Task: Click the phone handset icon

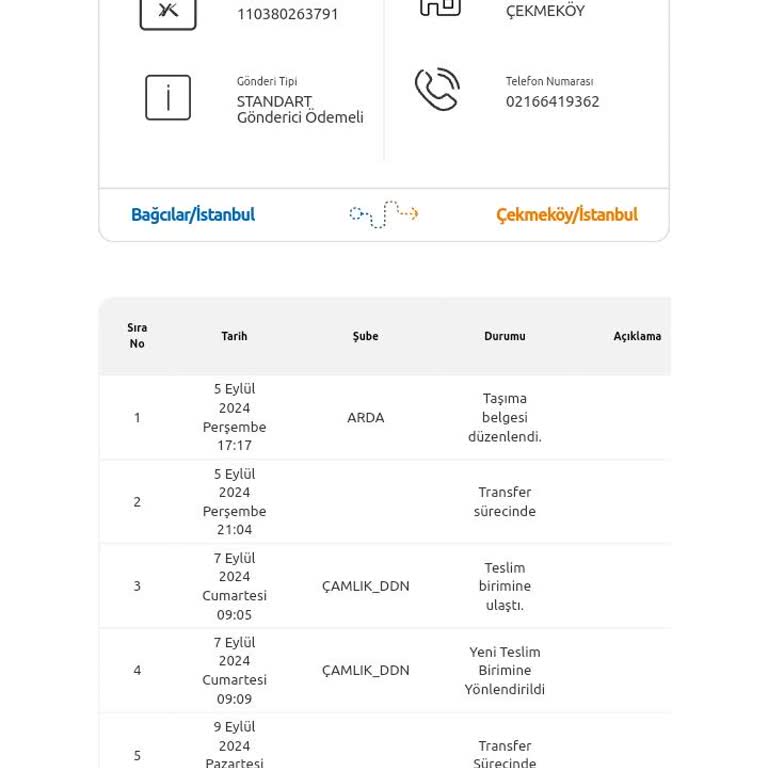Action: [x=437, y=89]
